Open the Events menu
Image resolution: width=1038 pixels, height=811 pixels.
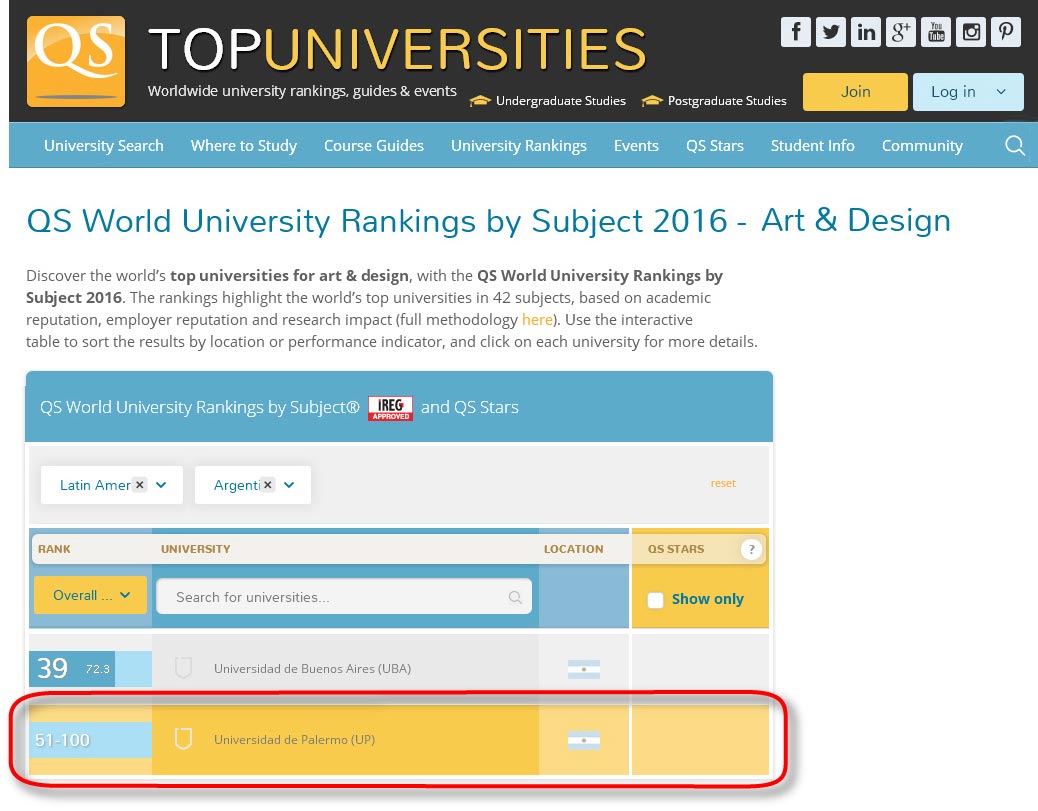click(x=636, y=146)
